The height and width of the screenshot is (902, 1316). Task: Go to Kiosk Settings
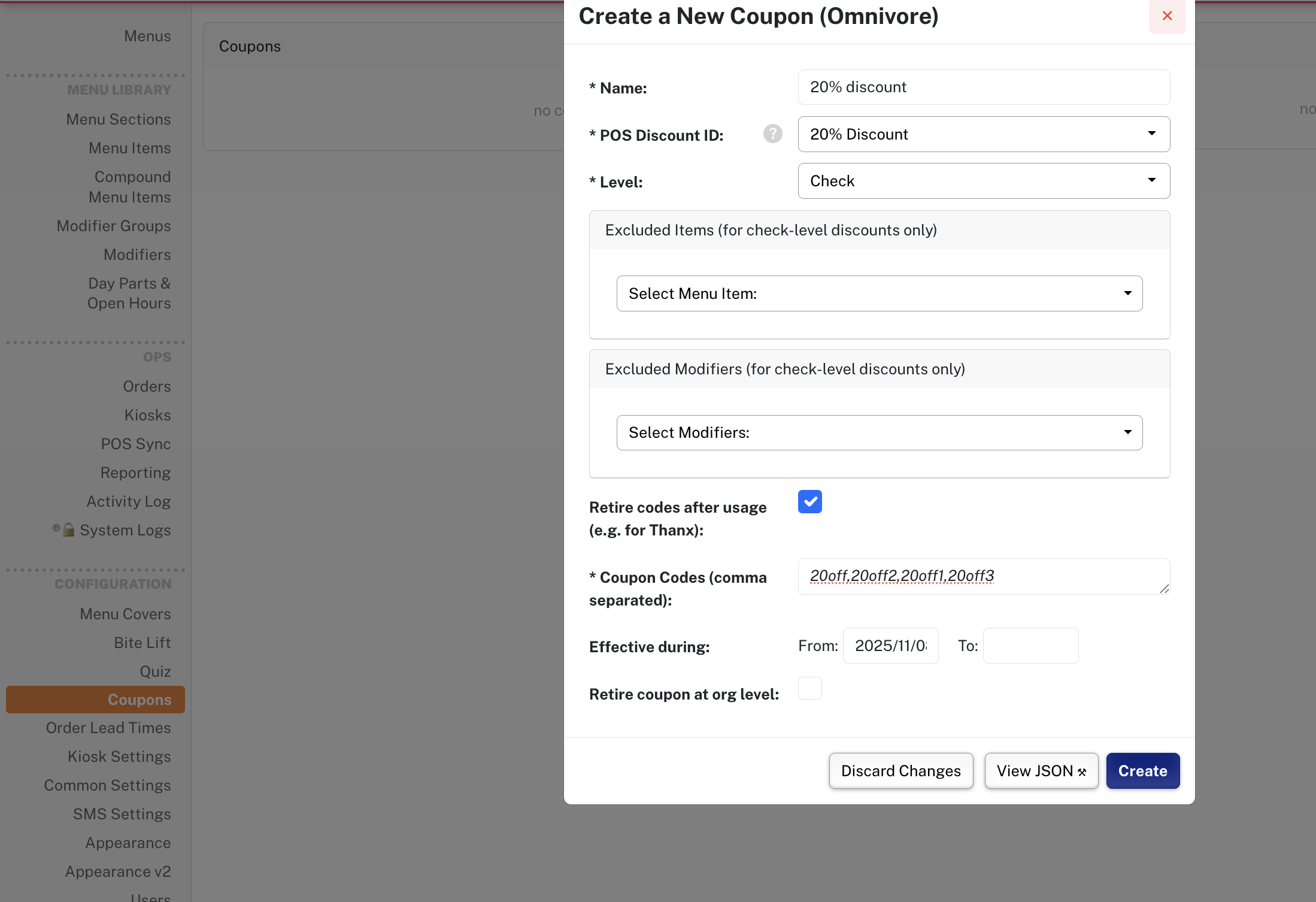(119, 756)
